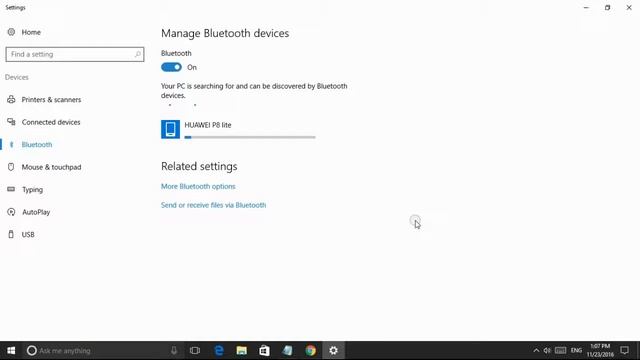Screen dimensions: 640x360
Task: Click the Connected devices icon
Action: (11, 122)
